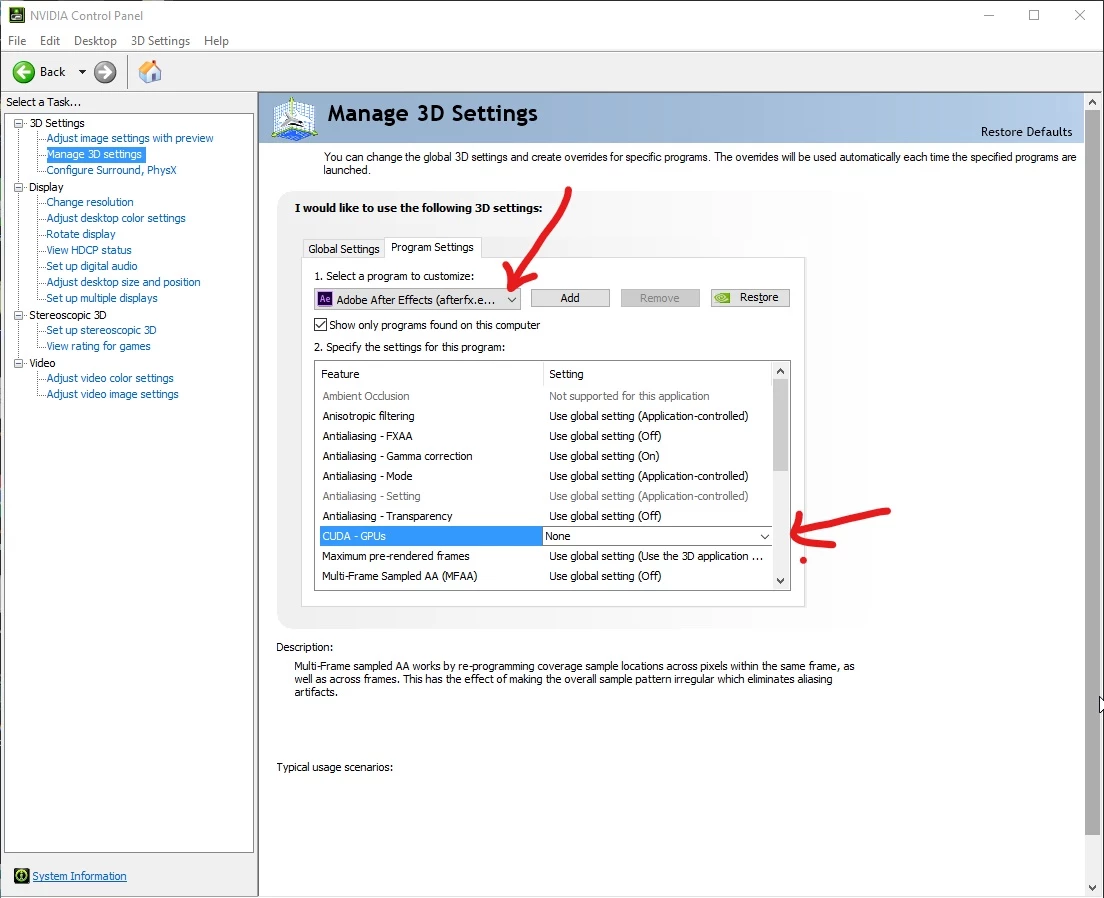Click the main panel vertical scrollbar thumb
This screenshot has width=1104, height=898.
pos(1093,473)
